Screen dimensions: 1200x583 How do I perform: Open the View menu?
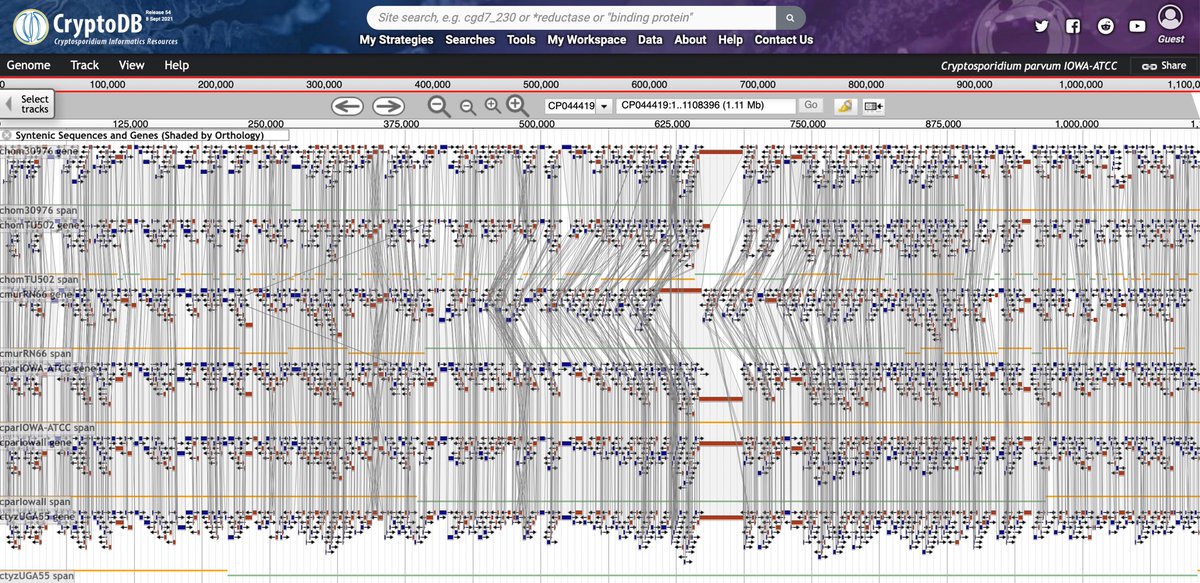(x=131, y=64)
